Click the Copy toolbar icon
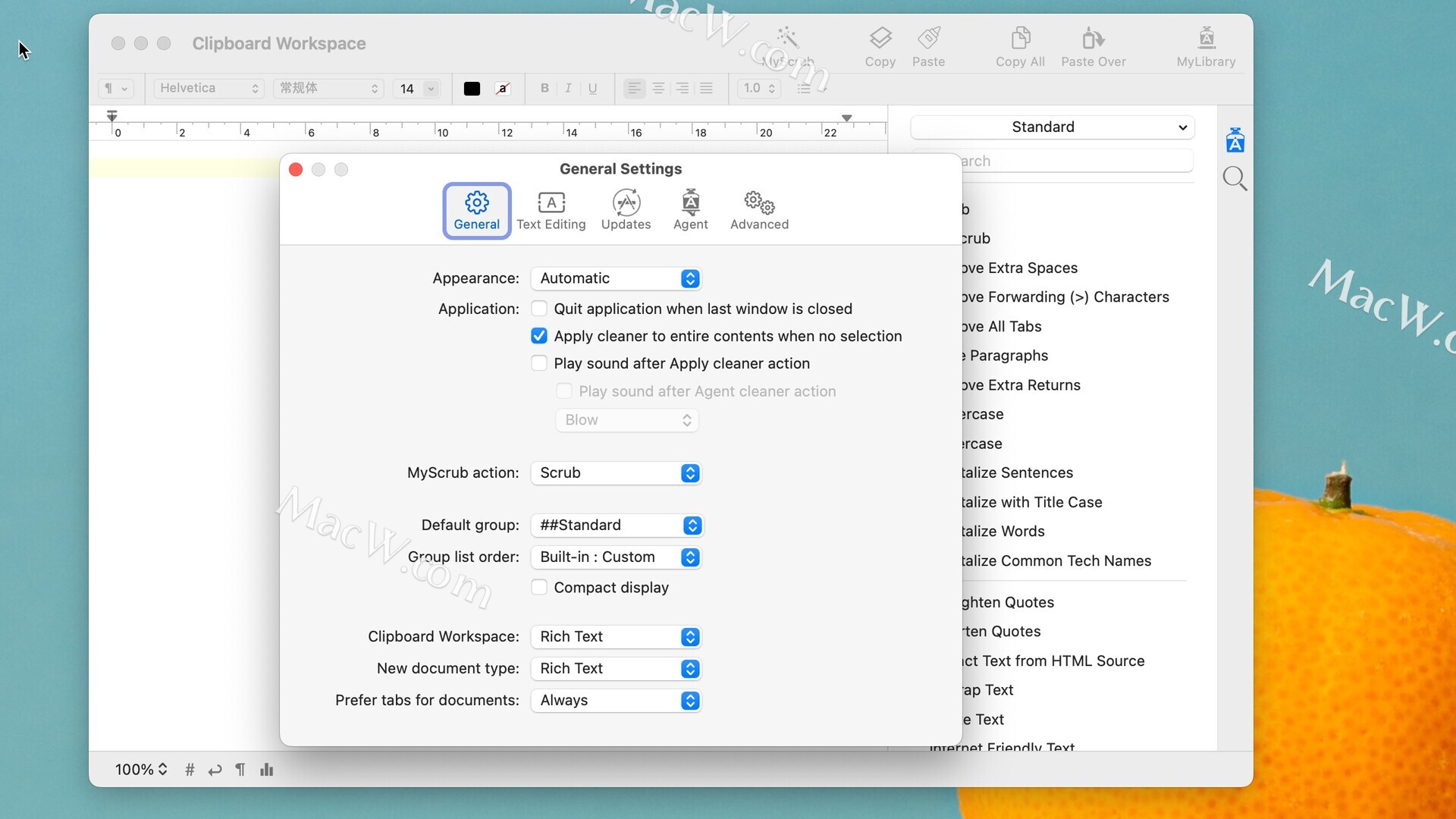The image size is (1456, 819). coord(880,38)
